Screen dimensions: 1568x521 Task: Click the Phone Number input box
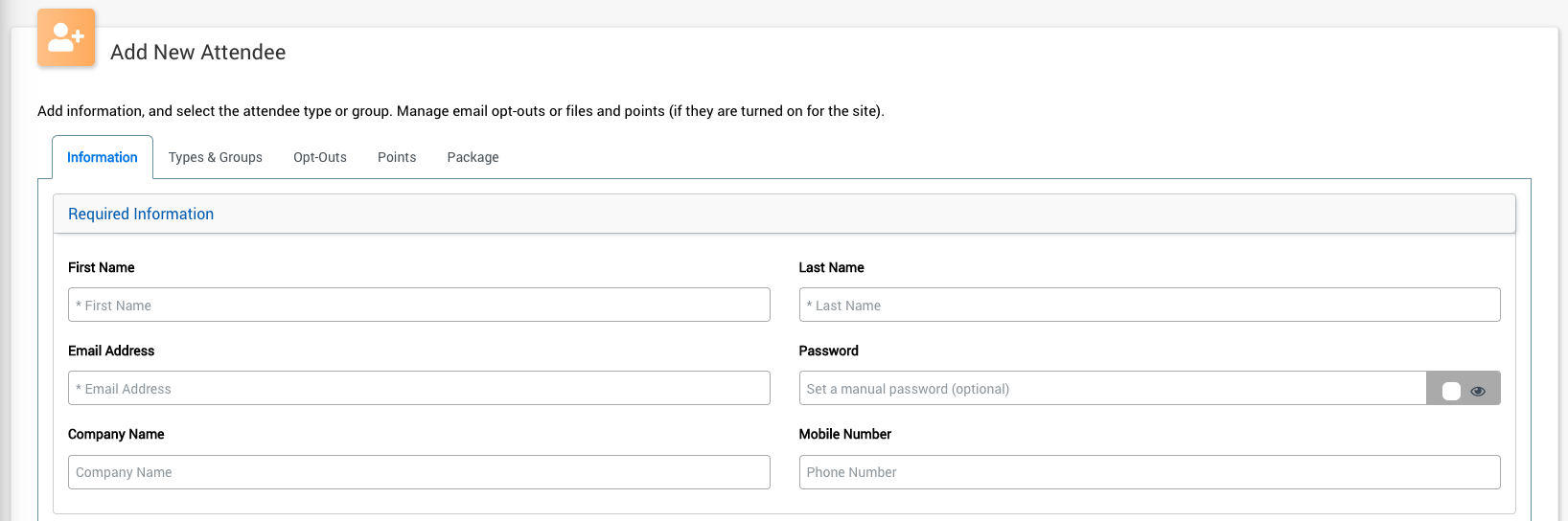[x=1149, y=472]
